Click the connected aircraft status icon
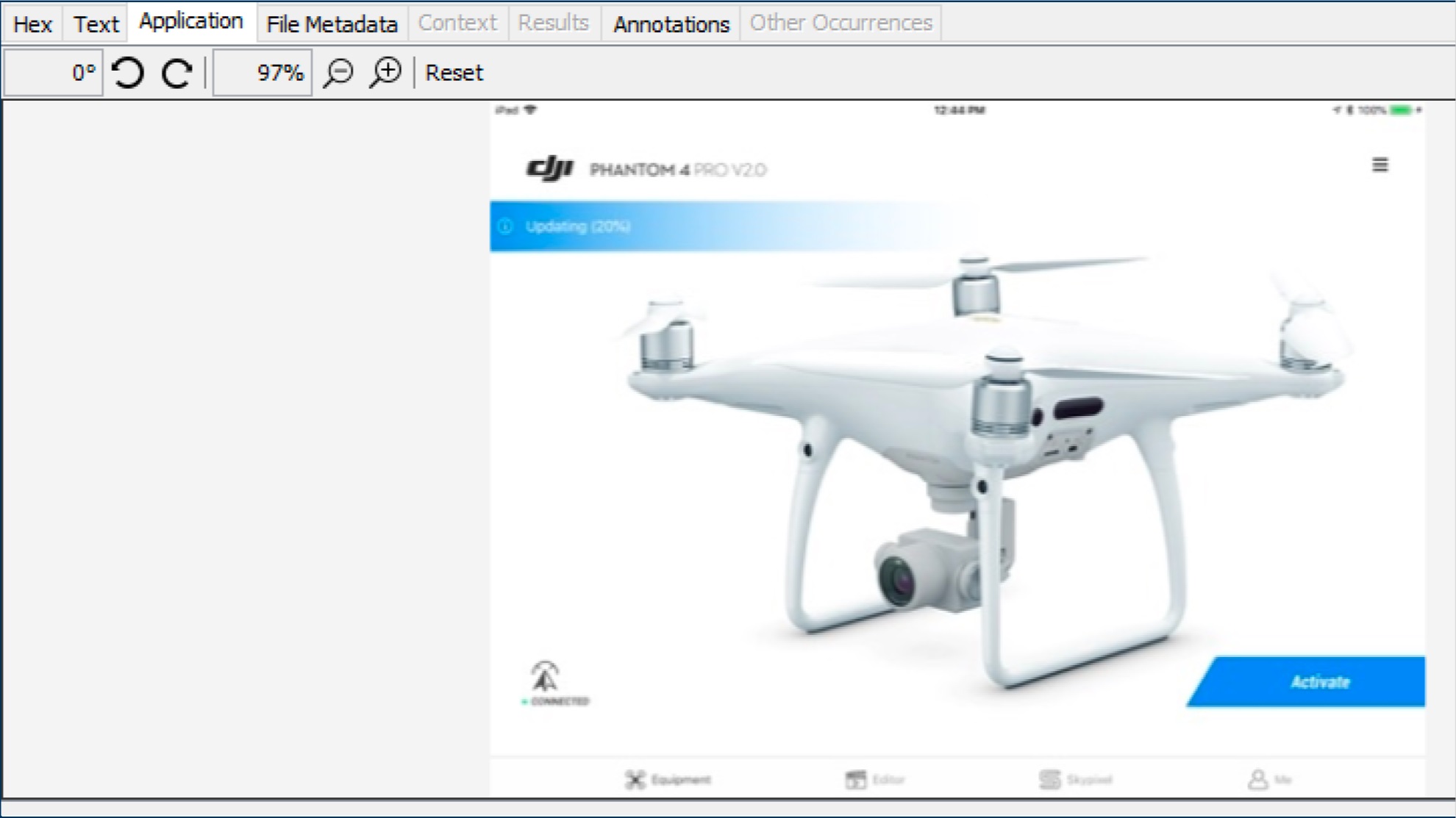Screen dimensions: 1456x818 (x=545, y=676)
